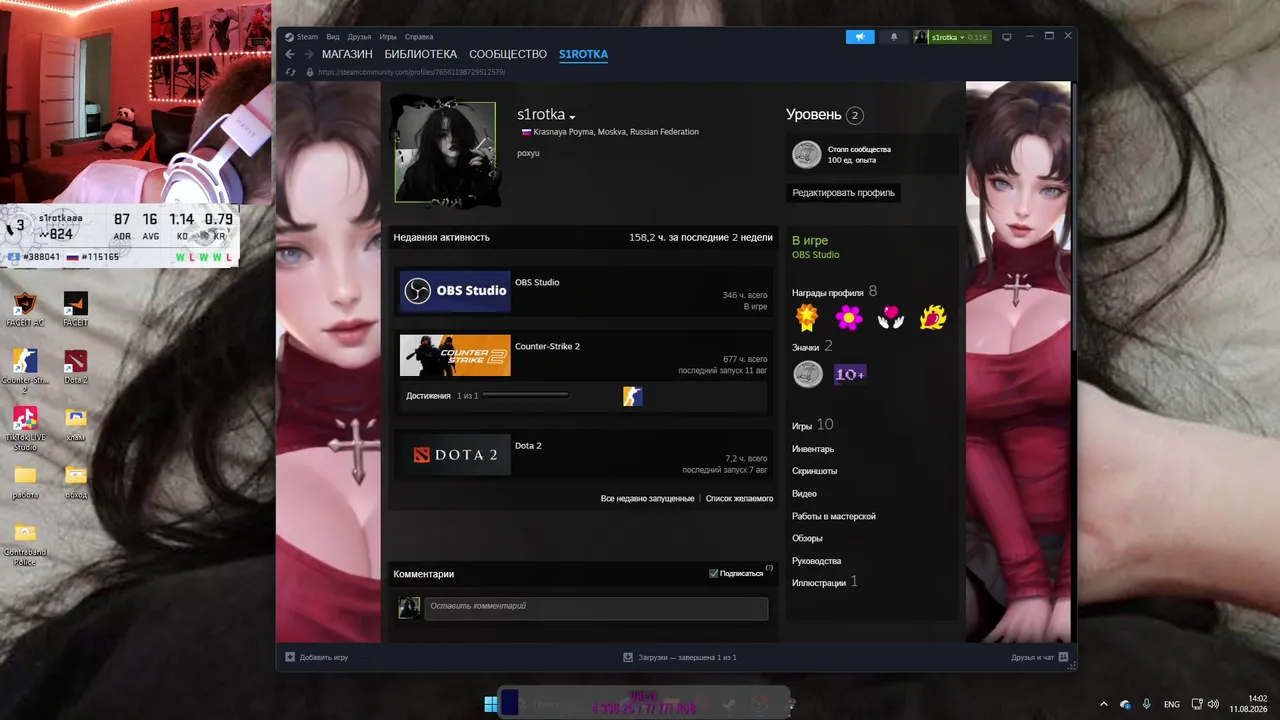Open the Steam announcements megaphone
Image resolution: width=1280 pixels, height=720 pixels.
point(860,37)
